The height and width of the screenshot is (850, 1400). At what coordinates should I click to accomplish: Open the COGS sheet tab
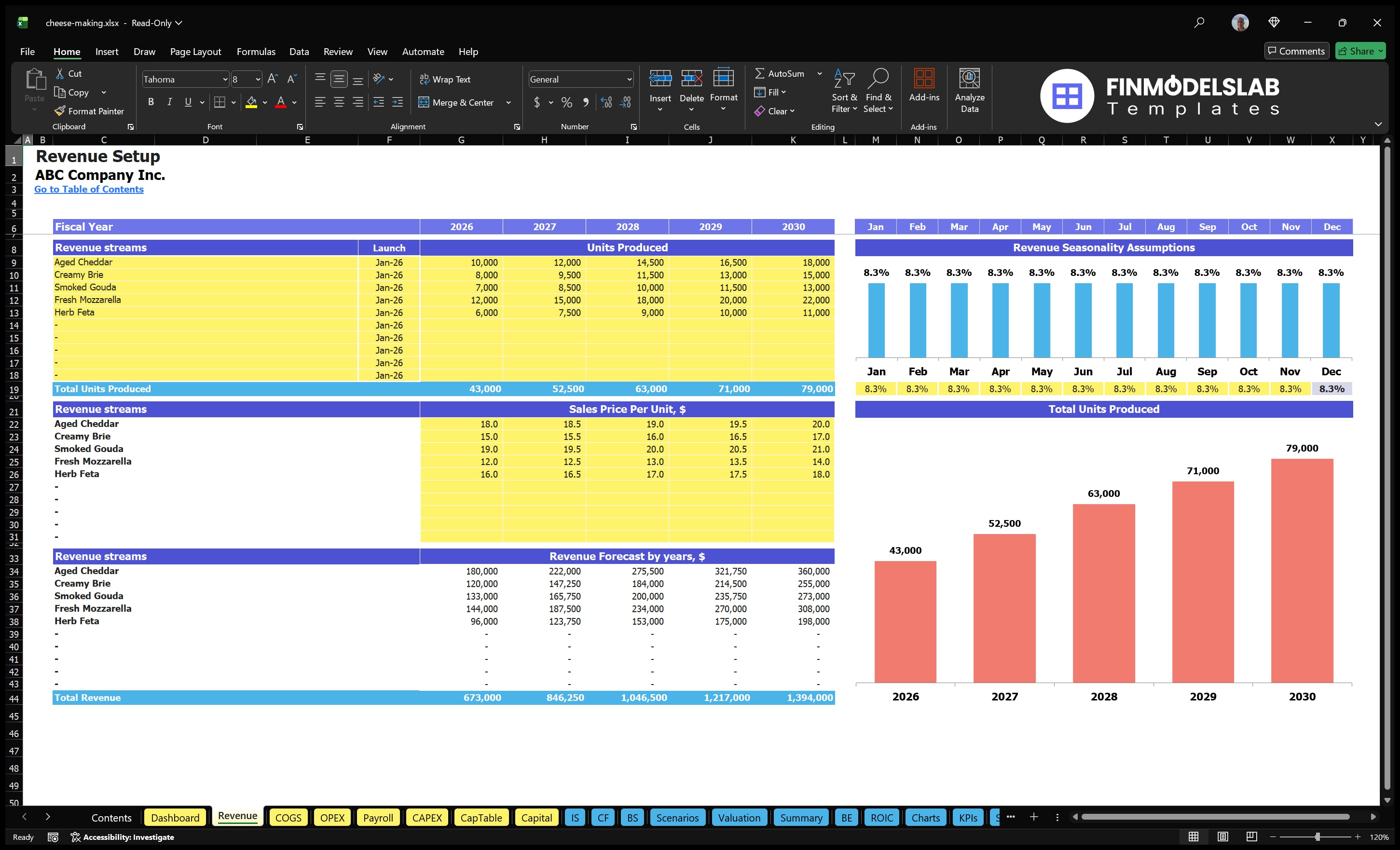288,818
